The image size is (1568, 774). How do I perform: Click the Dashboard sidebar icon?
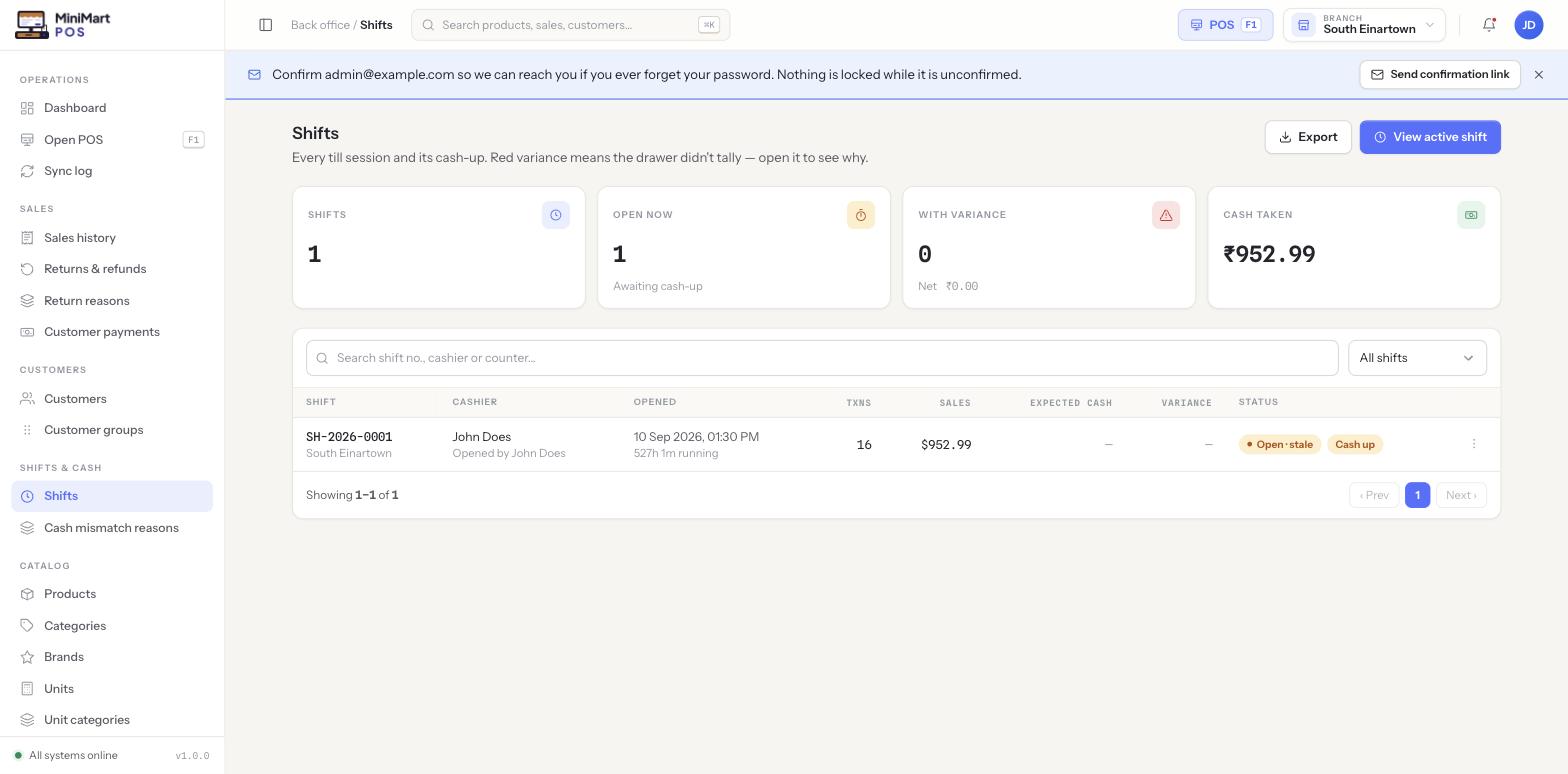(27, 108)
